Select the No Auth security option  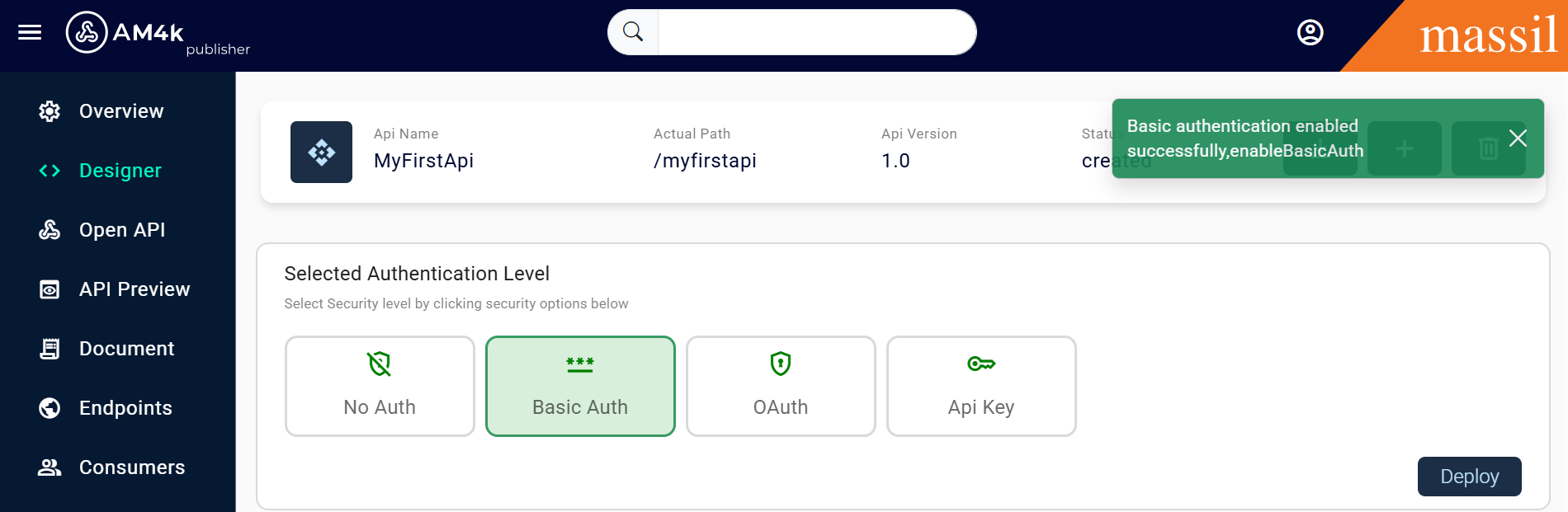(380, 386)
